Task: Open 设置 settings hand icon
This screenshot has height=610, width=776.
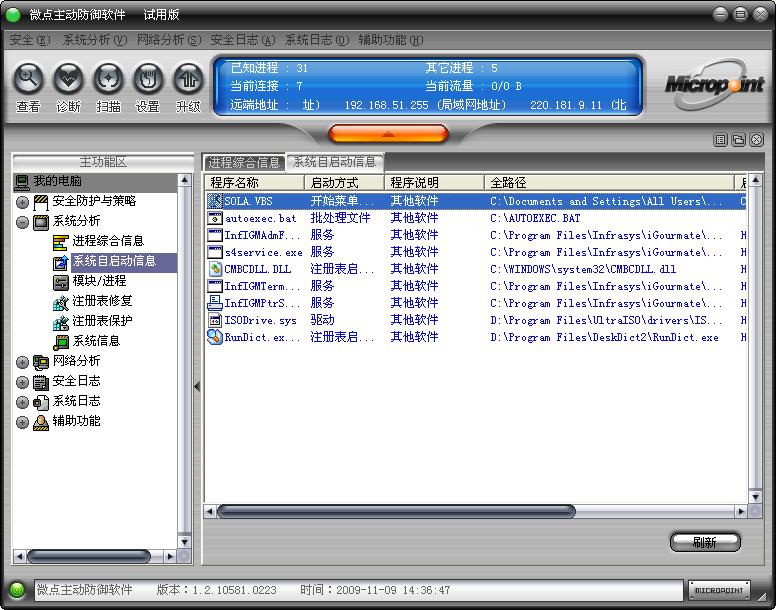Action: pyautogui.click(x=148, y=79)
